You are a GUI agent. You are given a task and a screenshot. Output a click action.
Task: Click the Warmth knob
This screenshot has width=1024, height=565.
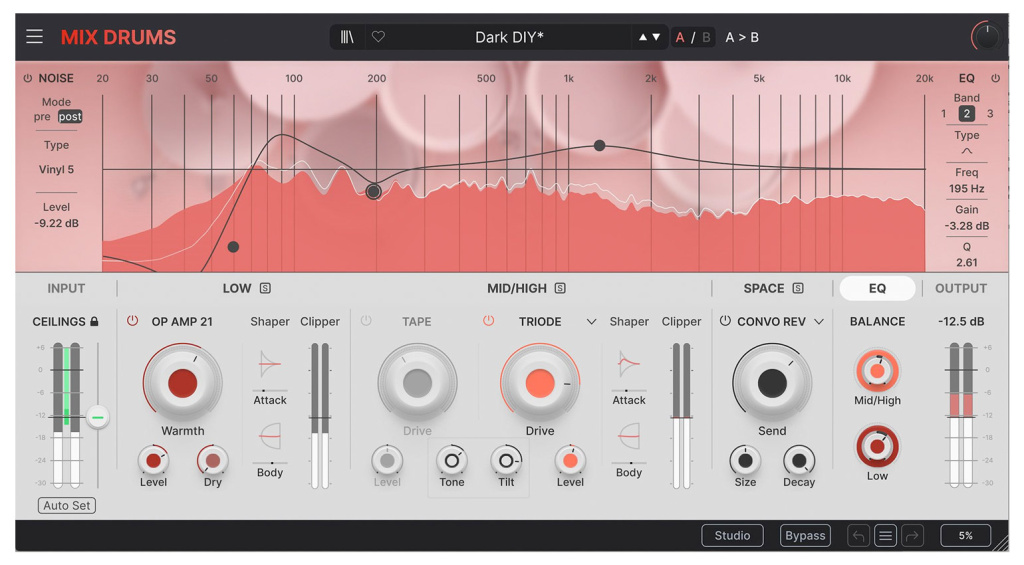coord(182,383)
